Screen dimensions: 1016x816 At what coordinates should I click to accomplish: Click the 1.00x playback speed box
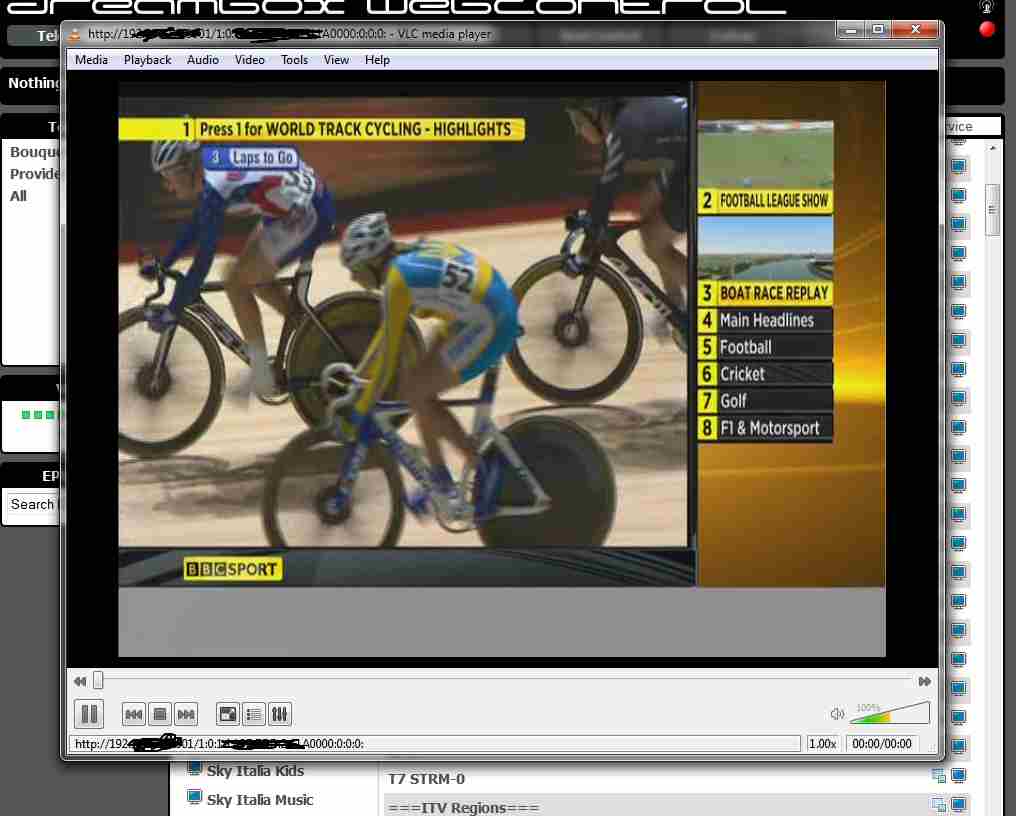pyautogui.click(x=822, y=743)
